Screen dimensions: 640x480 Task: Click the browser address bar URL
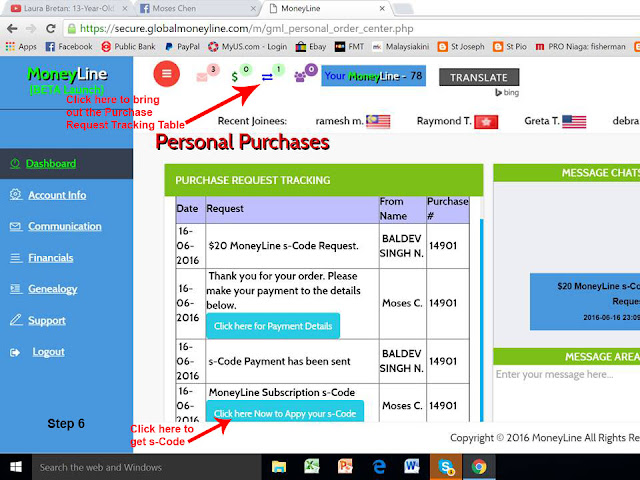pos(247,29)
